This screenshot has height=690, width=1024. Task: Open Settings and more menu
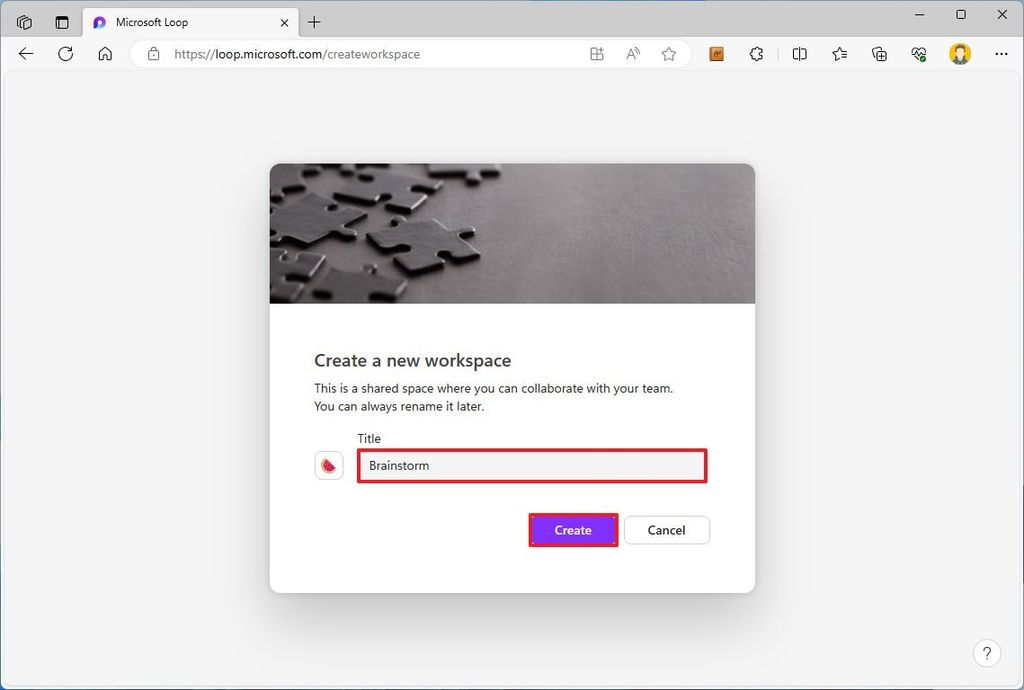pos(1001,54)
